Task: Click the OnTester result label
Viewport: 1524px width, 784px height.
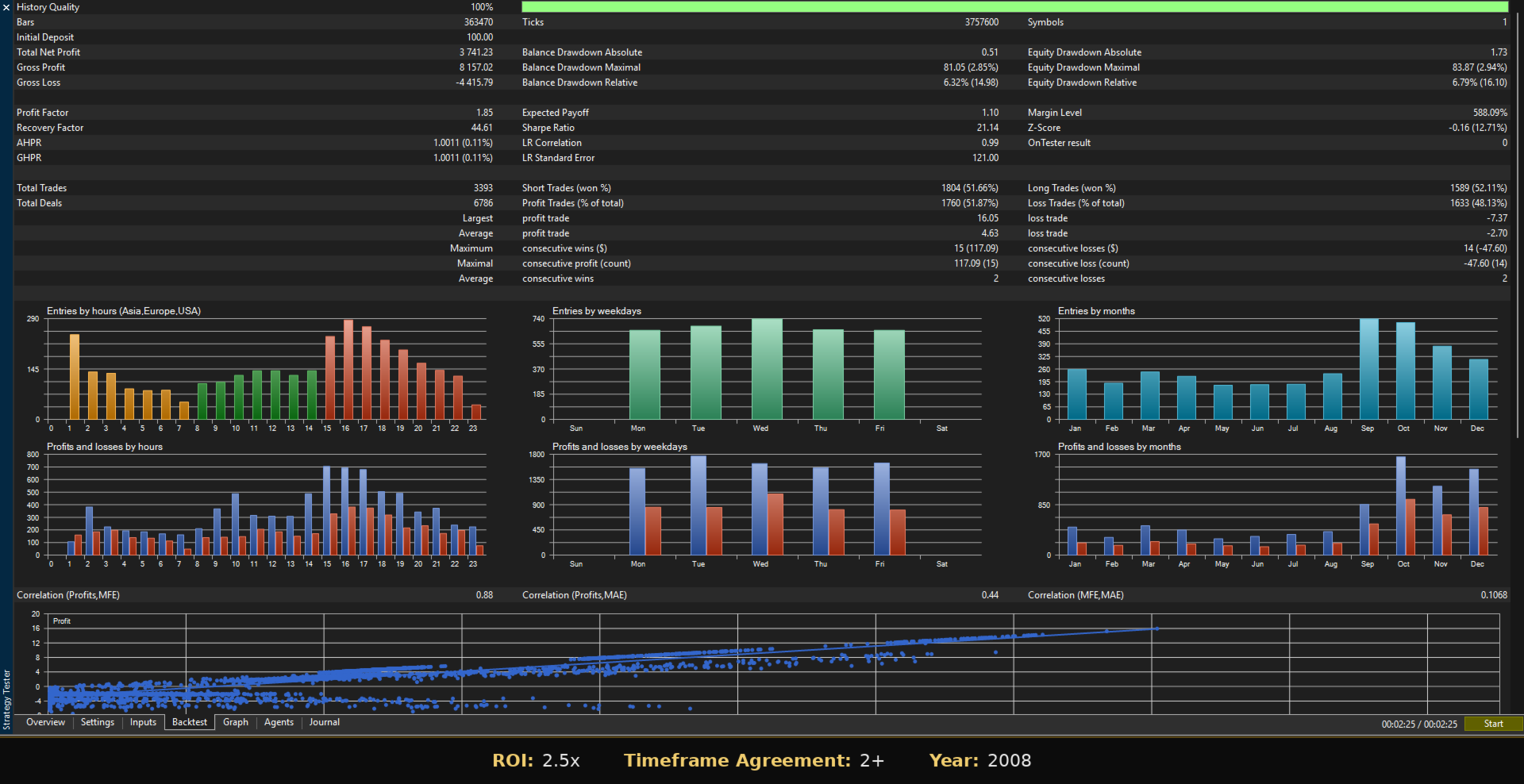Action: pyautogui.click(x=1059, y=143)
